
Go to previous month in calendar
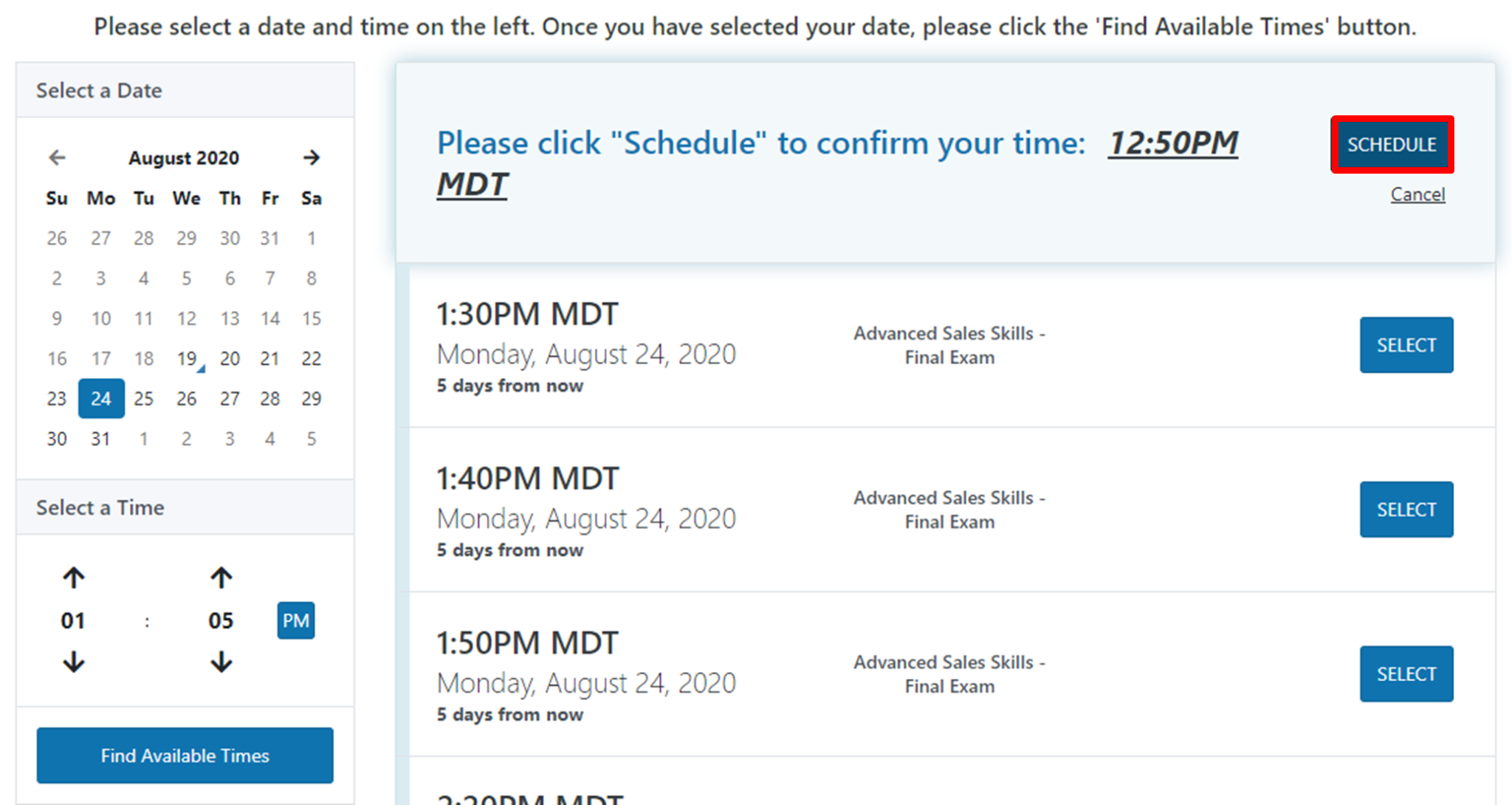point(57,157)
